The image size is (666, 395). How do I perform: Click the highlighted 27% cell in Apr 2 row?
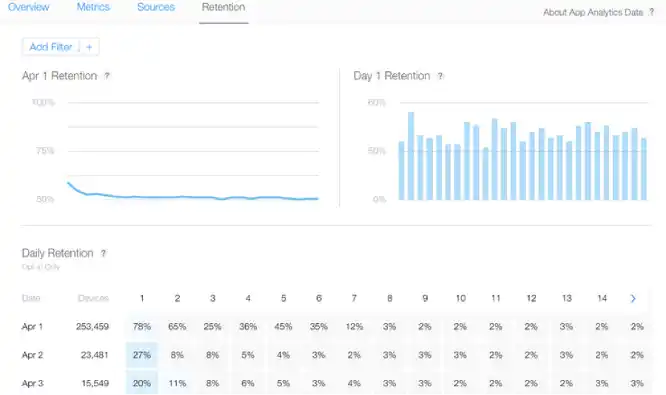[142, 355]
